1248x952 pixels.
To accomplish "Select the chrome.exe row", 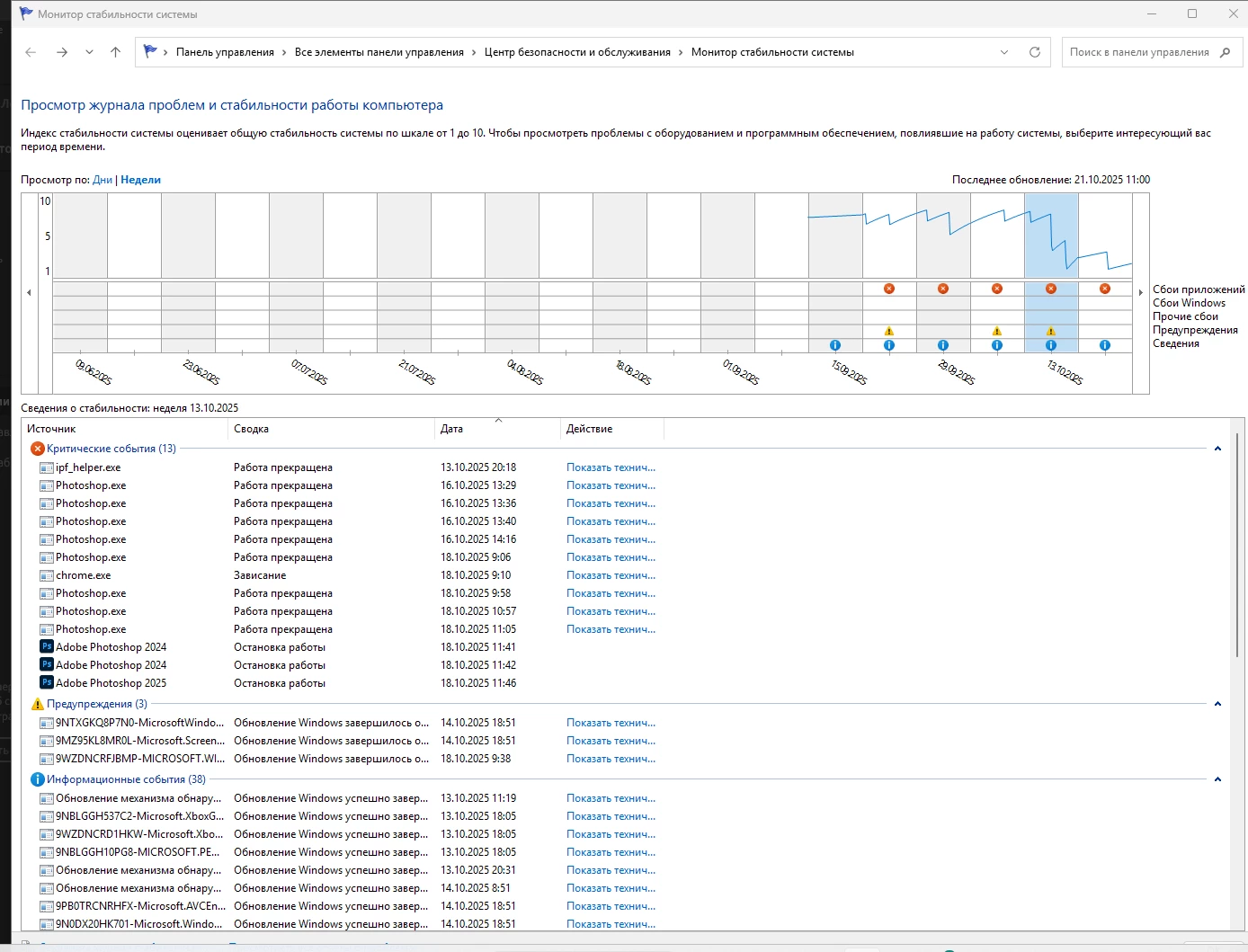I will [x=347, y=575].
